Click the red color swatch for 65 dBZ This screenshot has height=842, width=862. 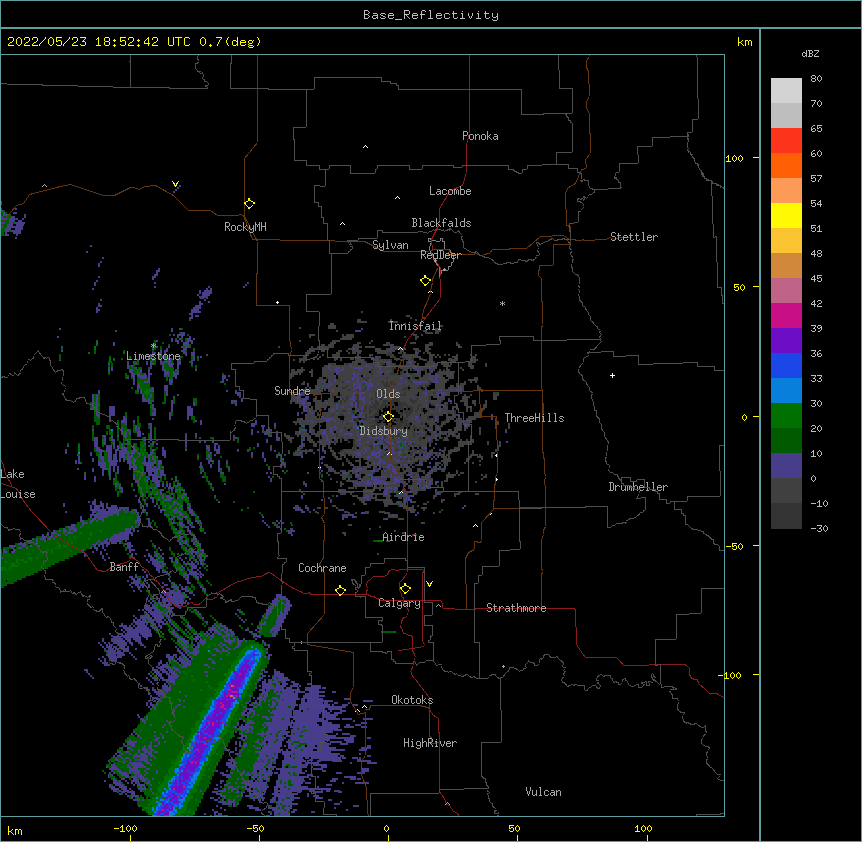point(786,140)
